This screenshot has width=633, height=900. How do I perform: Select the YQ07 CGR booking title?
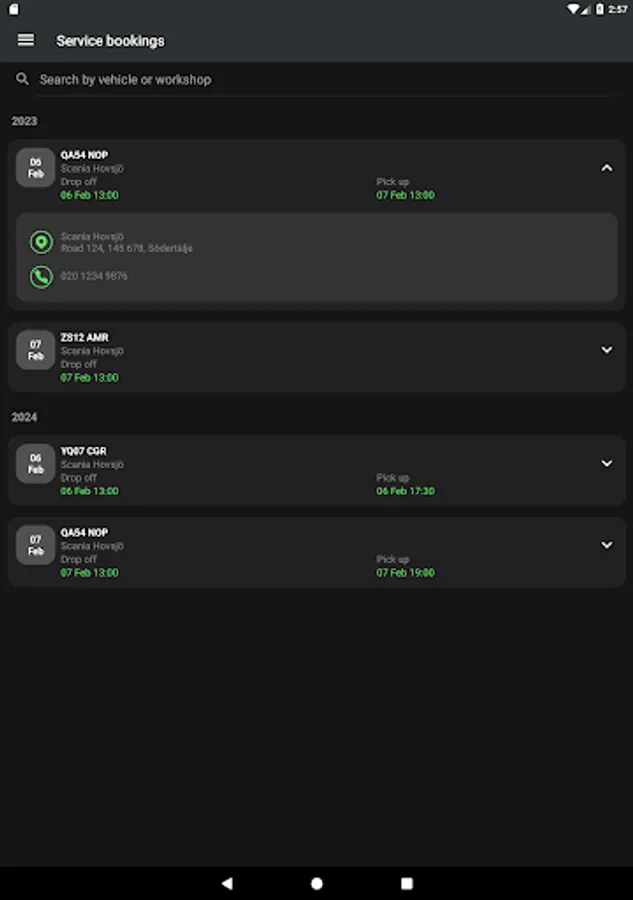(84, 451)
